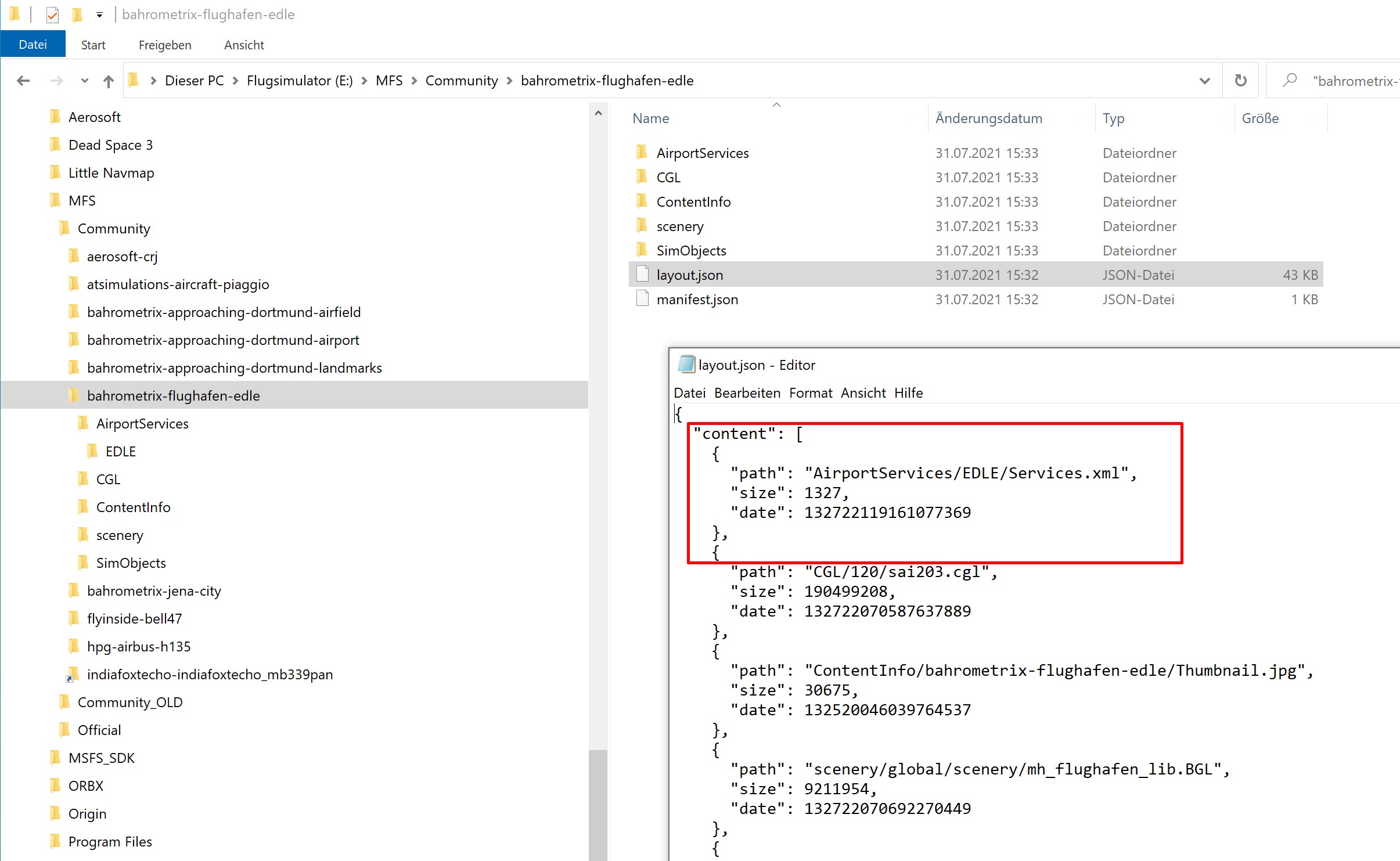Click the Back navigation arrow
Viewport: 1400px width, 861px height.
pyautogui.click(x=23, y=81)
